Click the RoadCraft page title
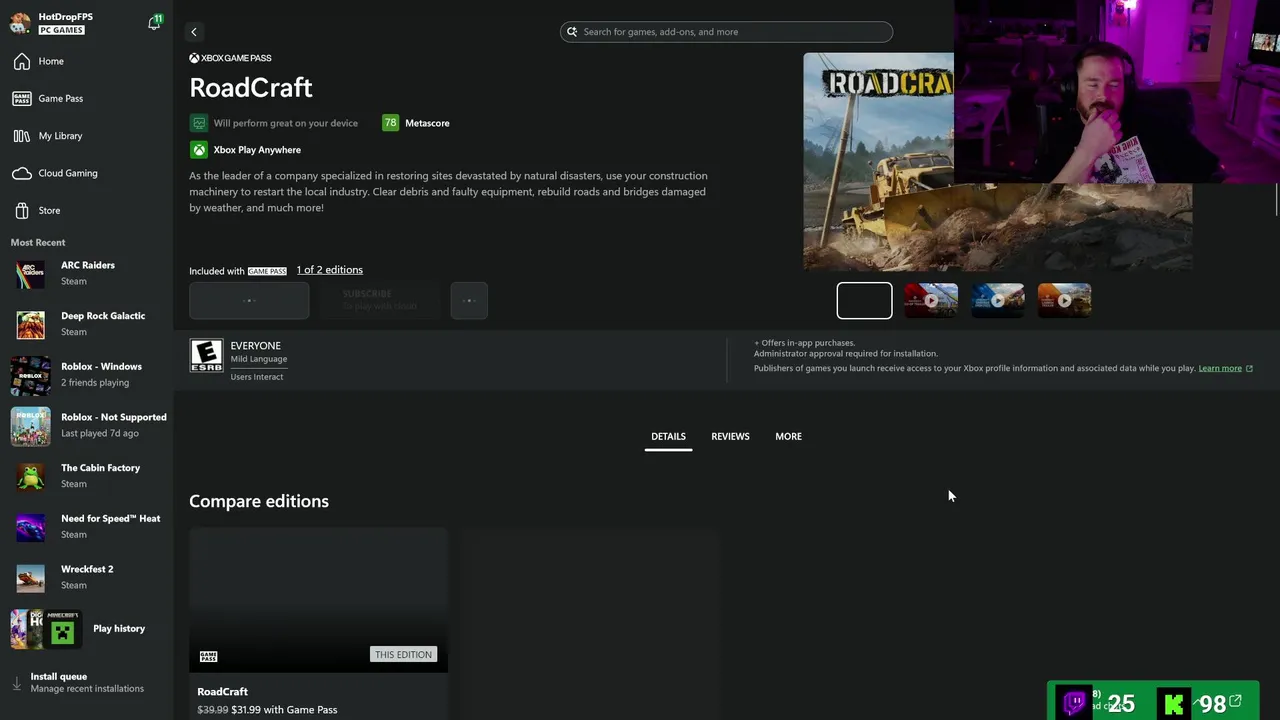Viewport: 1280px width, 720px height. 251,88
